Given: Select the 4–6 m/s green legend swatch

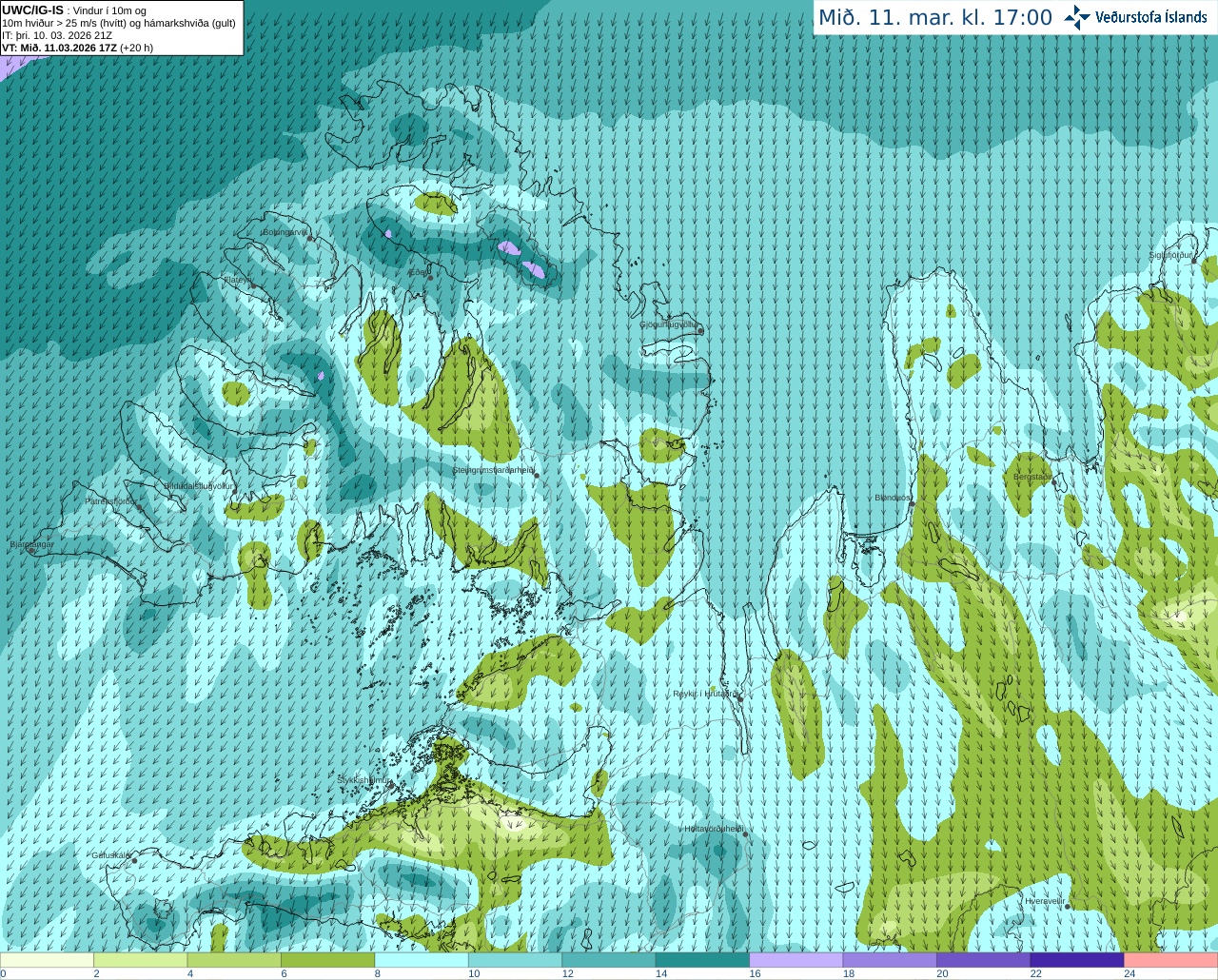Looking at the screenshot, I should 234,960.
